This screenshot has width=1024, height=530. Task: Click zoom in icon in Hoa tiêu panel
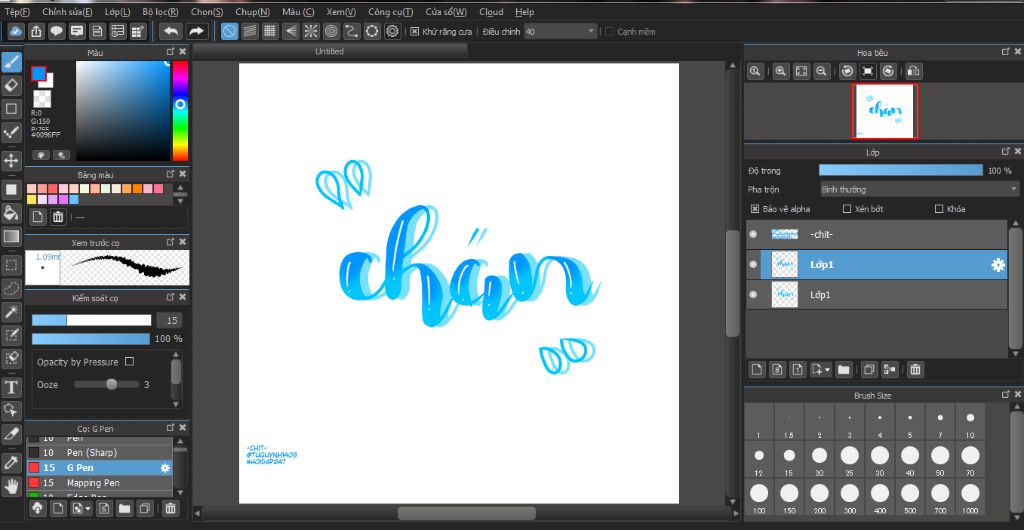pyautogui.click(x=780, y=71)
